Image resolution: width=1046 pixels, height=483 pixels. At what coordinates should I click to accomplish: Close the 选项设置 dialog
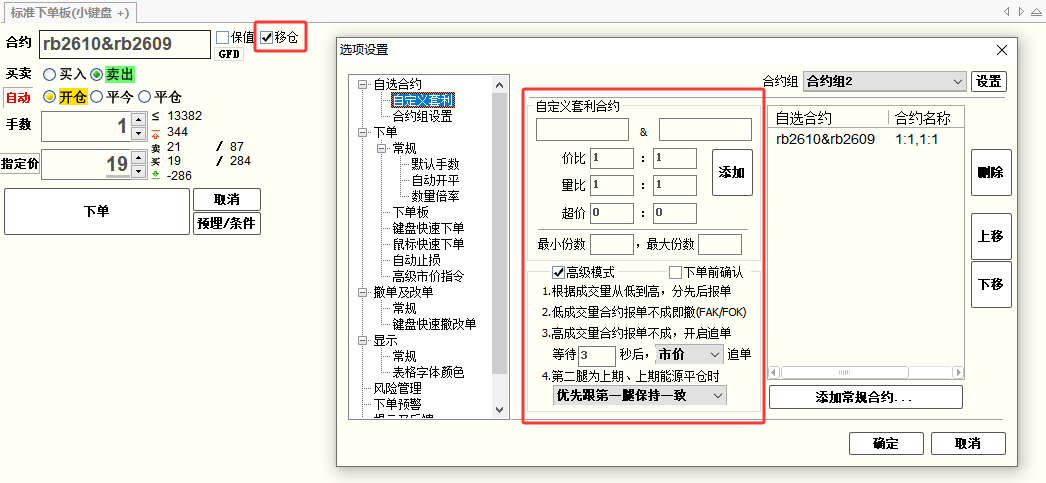click(1001, 50)
